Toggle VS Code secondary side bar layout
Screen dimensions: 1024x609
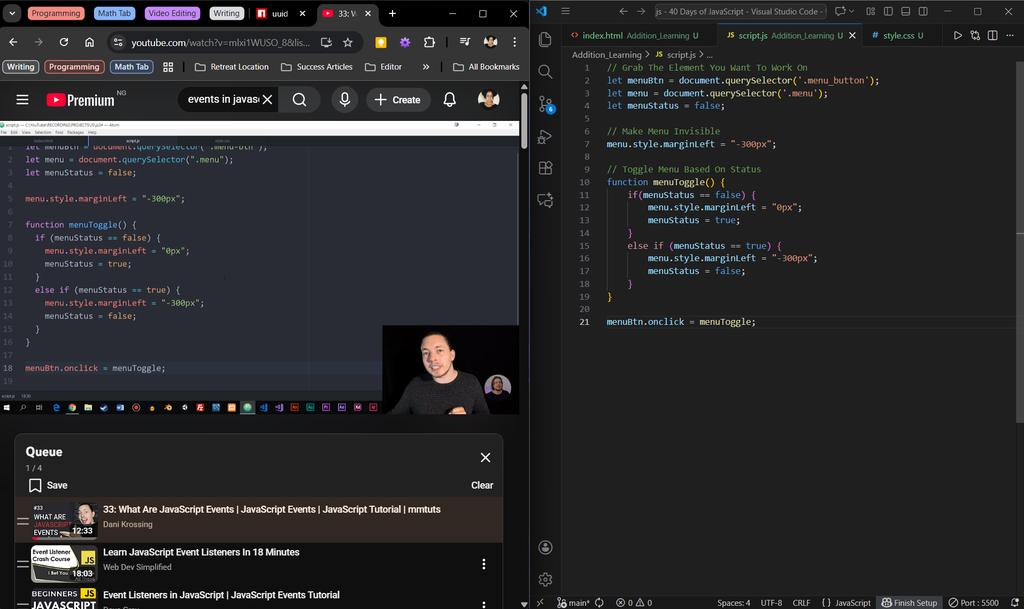click(923, 12)
